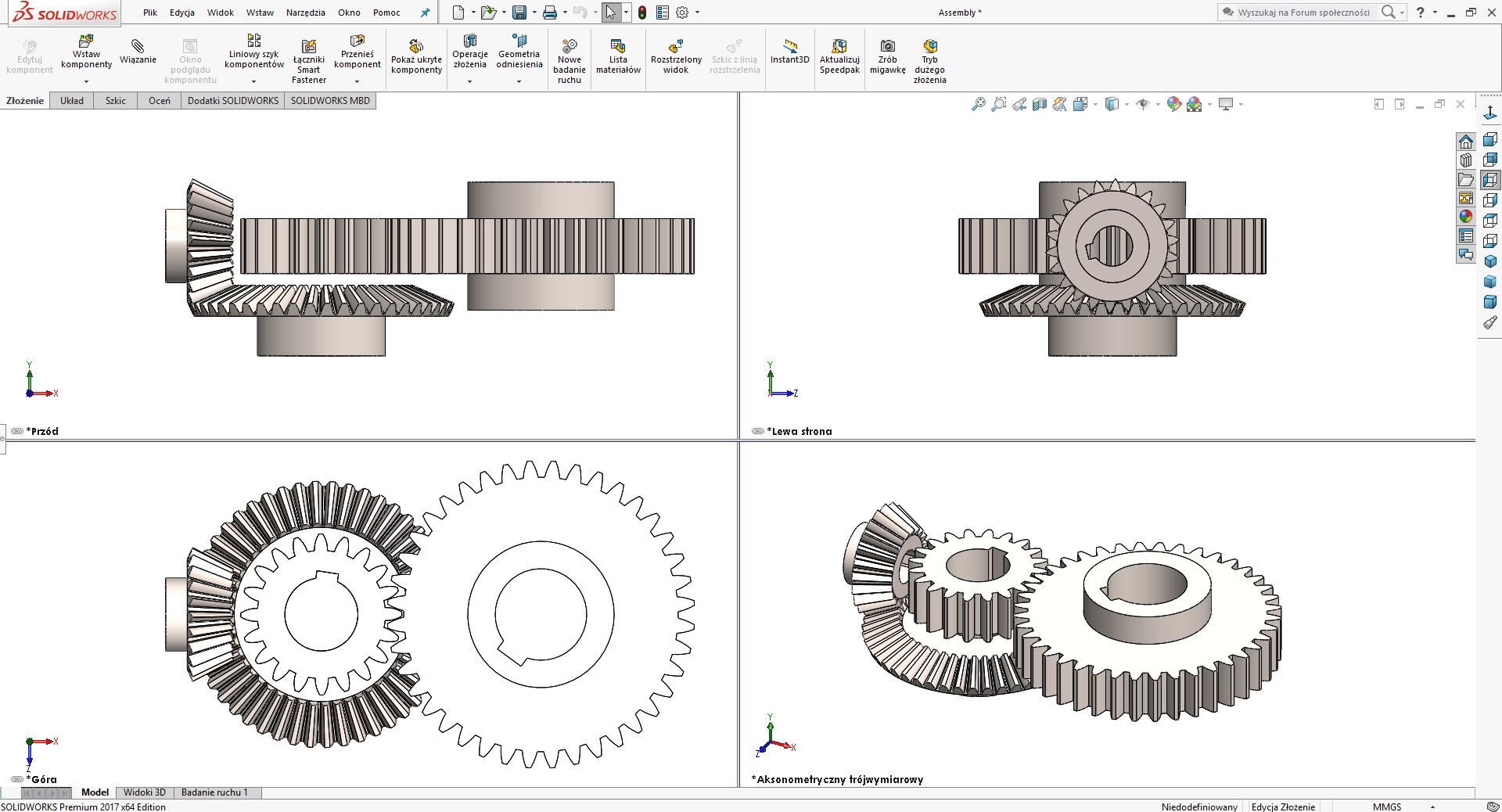Open SOLIDWORKS Forum chat tab in task pane
The width and height of the screenshot is (1502, 812).
tap(1466, 254)
